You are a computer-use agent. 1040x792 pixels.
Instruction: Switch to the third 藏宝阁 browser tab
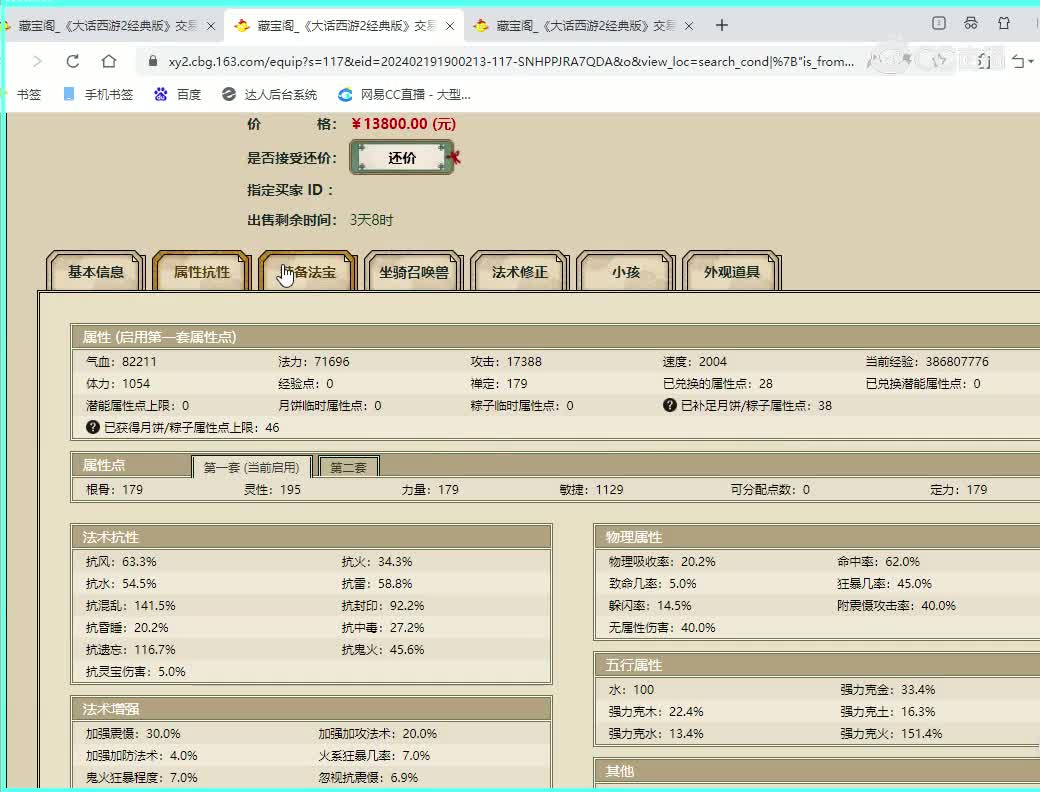point(584,26)
